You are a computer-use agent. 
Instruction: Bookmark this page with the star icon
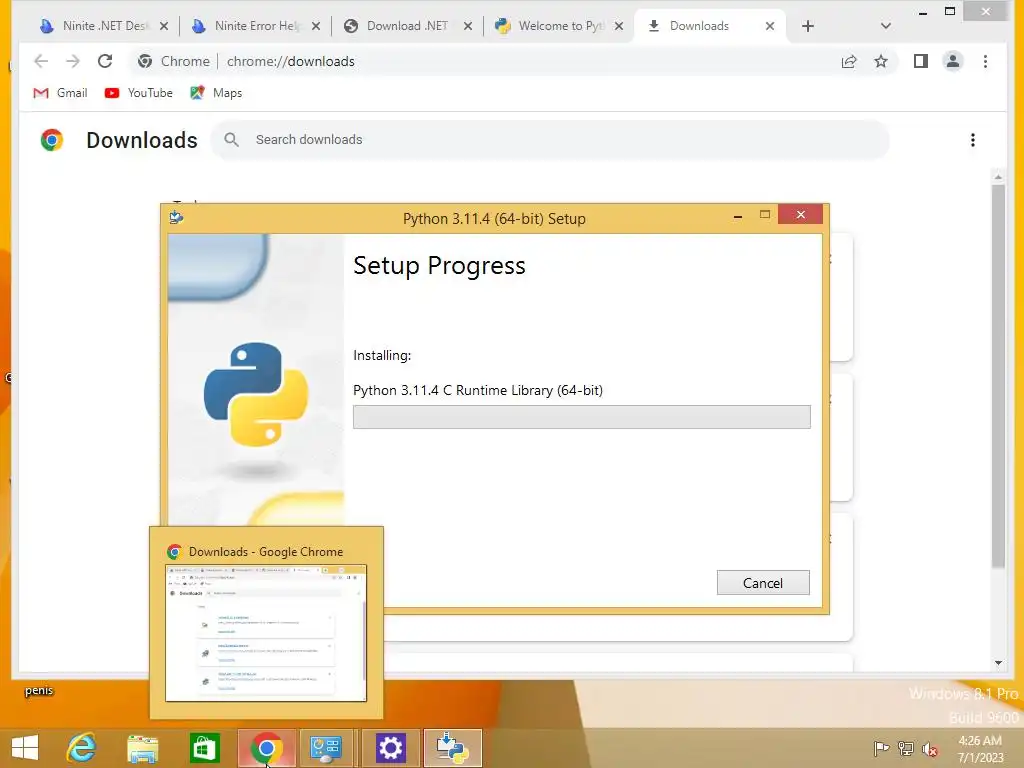881,61
